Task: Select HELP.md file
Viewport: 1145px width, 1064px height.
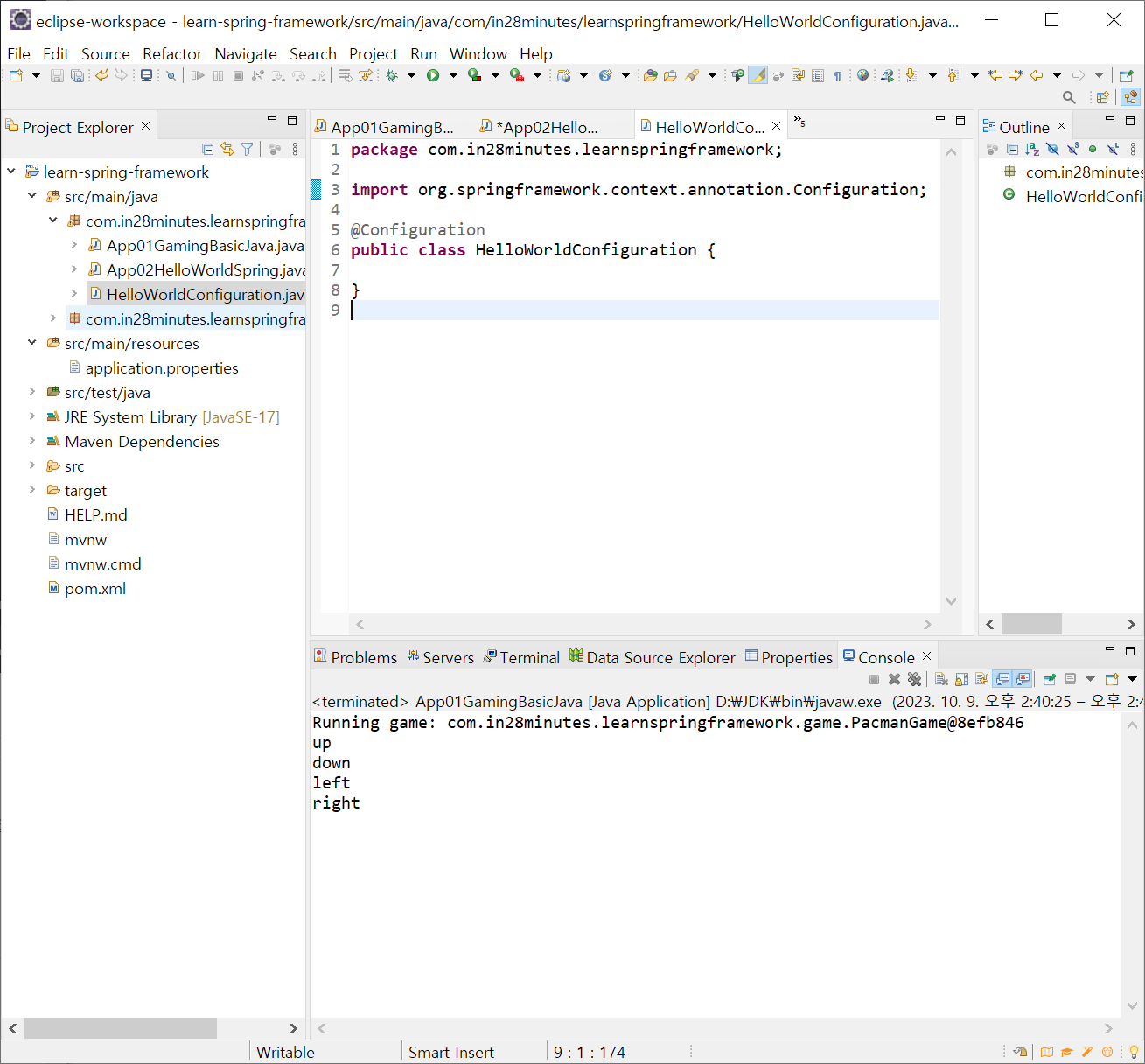Action: pos(87,514)
